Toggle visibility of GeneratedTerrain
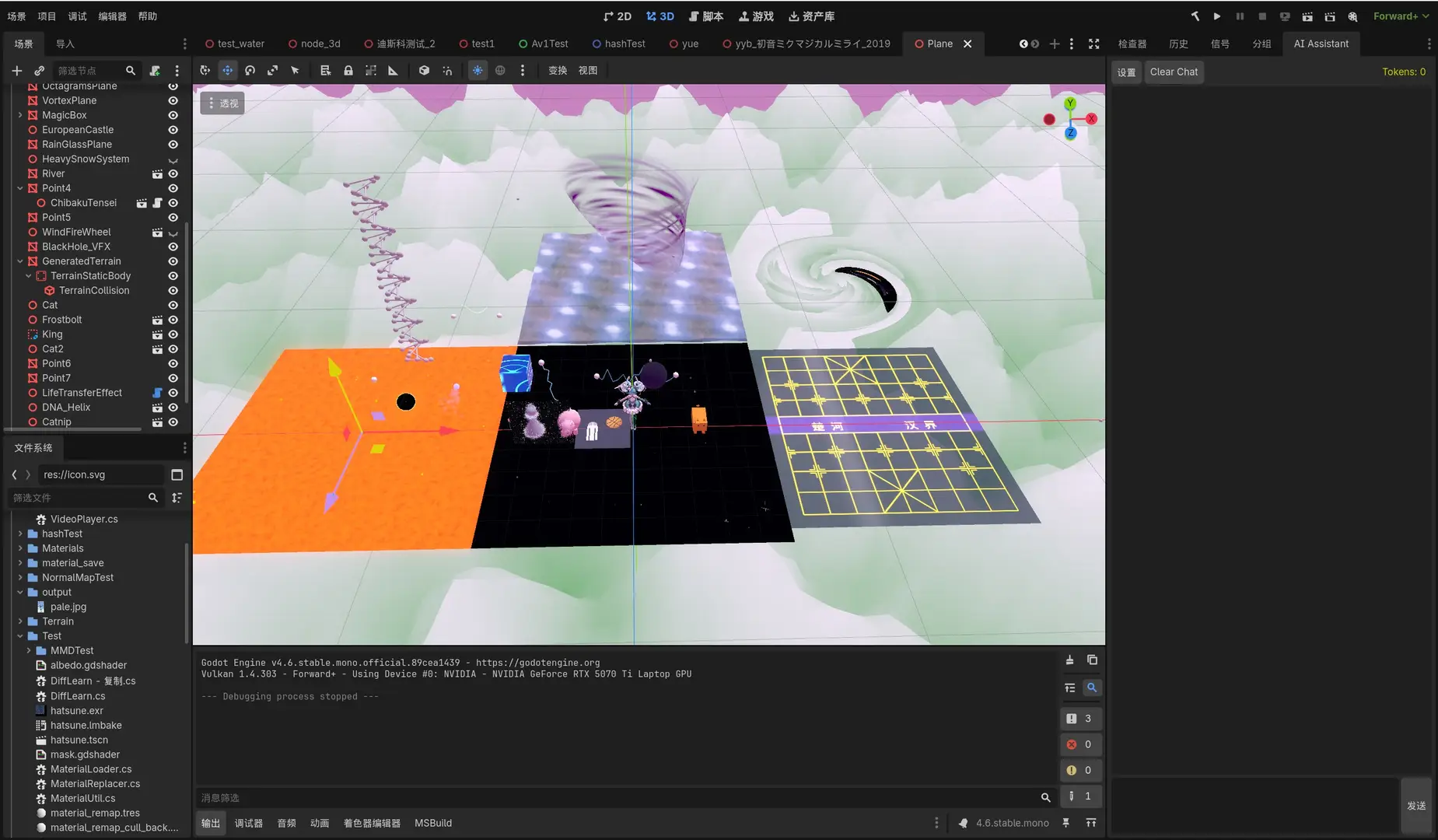The height and width of the screenshot is (840, 1438). (x=172, y=261)
